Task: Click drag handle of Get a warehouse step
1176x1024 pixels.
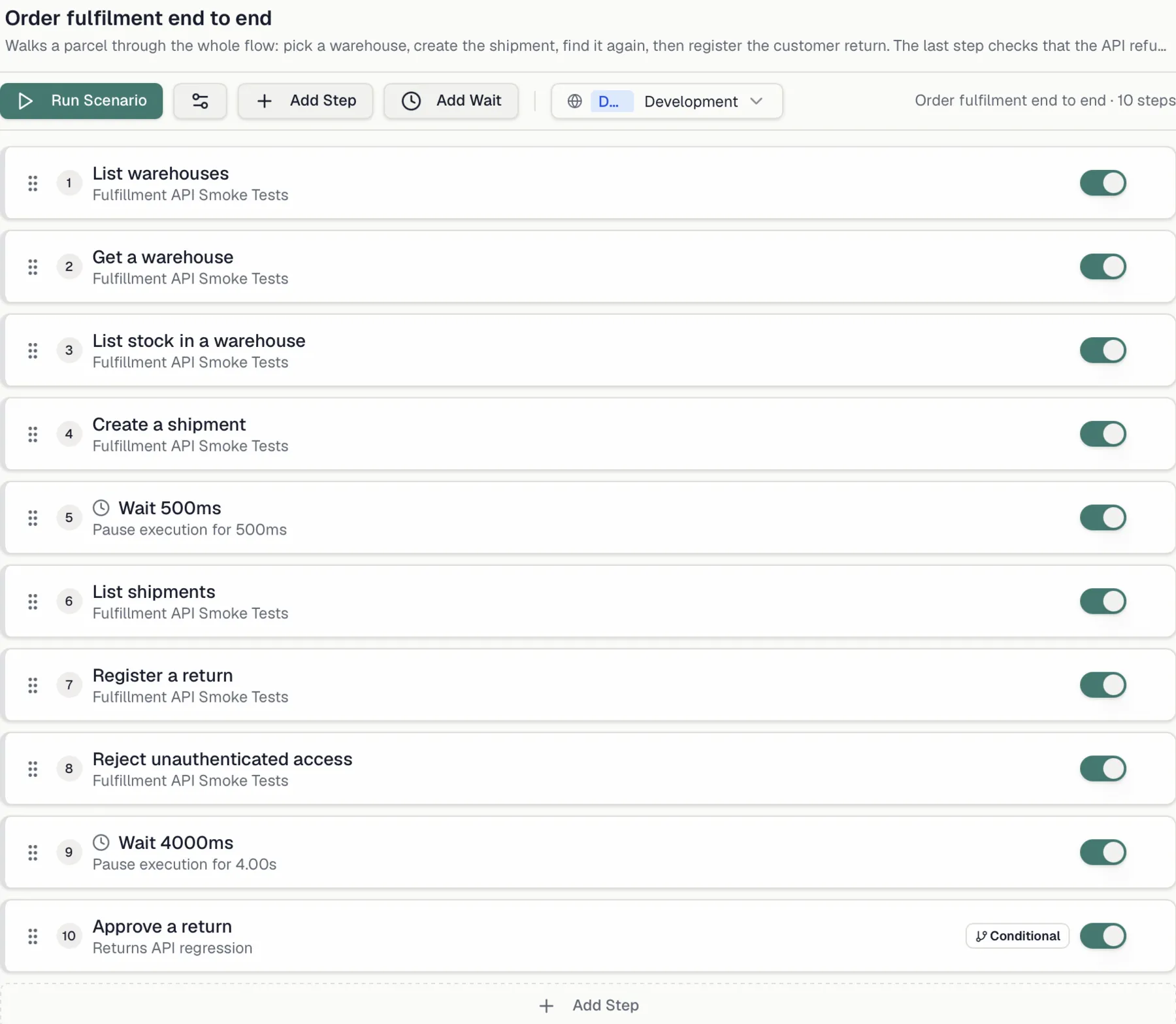Action: pos(33,267)
